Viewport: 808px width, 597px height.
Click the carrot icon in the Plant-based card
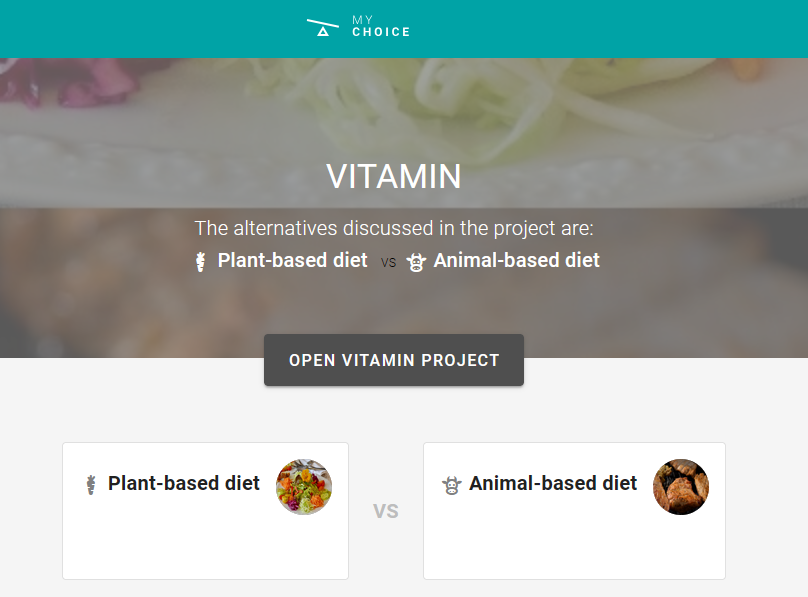coord(91,485)
